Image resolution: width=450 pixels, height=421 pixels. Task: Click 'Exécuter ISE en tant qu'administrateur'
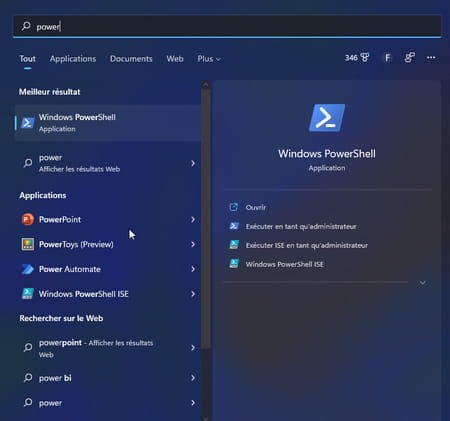[x=307, y=245]
